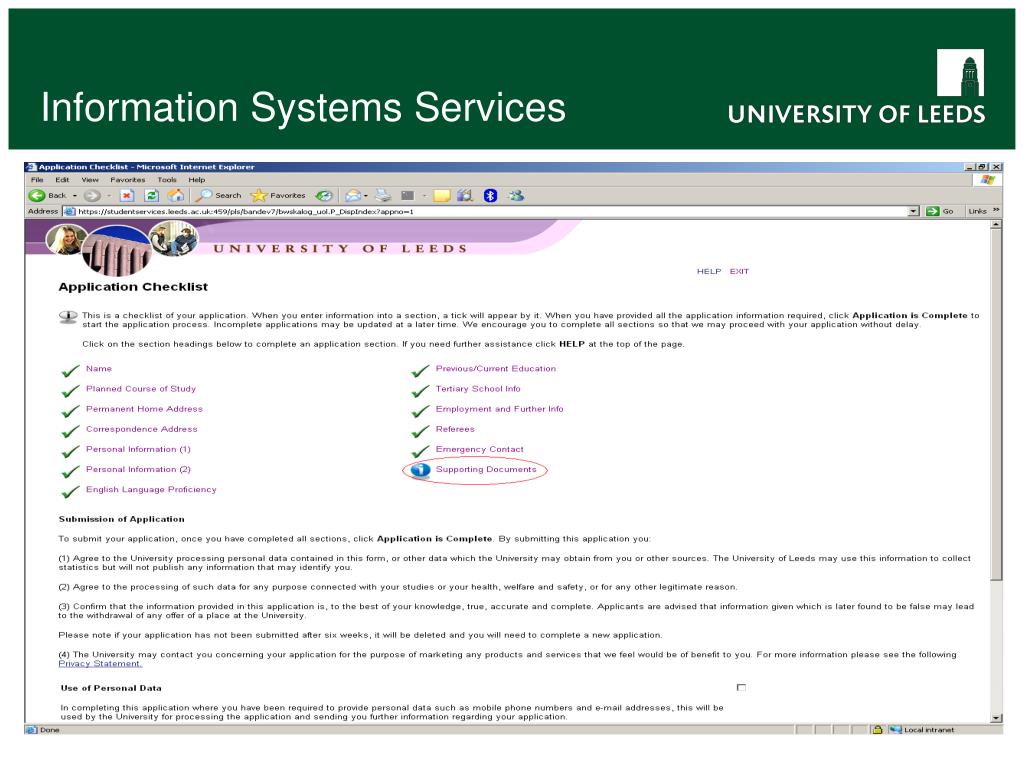1024x768 pixels.
Task: Click the EXIT link at top of page
Action: [739, 271]
